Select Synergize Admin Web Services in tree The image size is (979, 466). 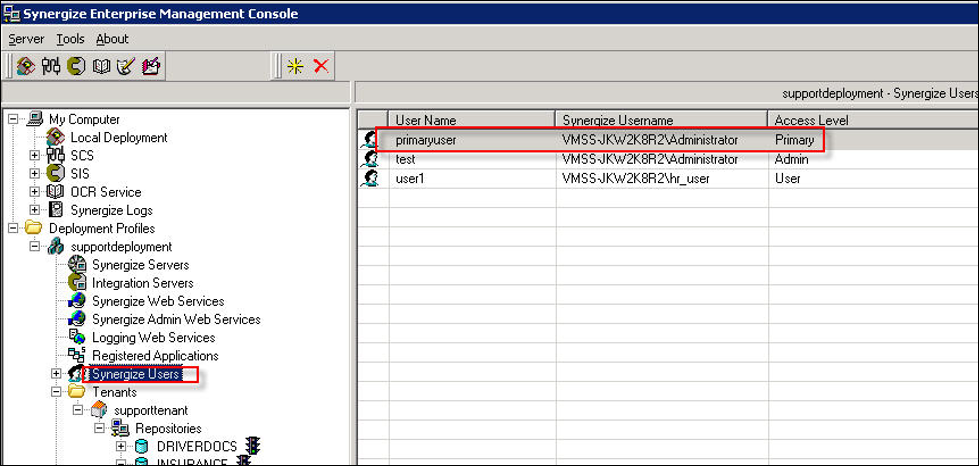tap(176, 320)
